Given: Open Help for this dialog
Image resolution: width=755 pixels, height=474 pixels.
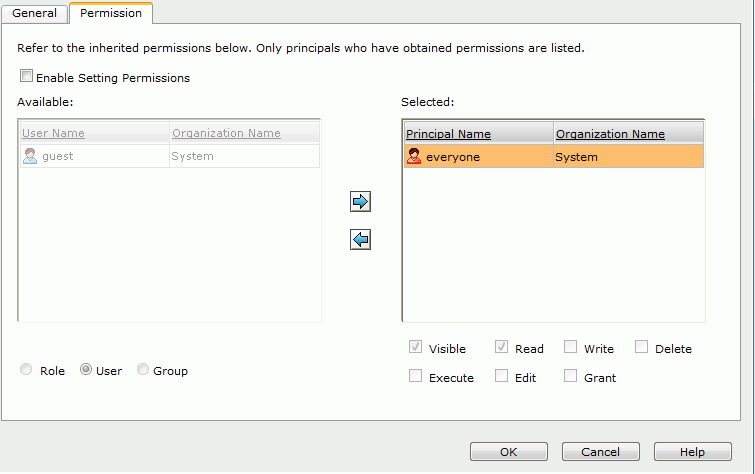Looking at the screenshot, I should [692, 452].
